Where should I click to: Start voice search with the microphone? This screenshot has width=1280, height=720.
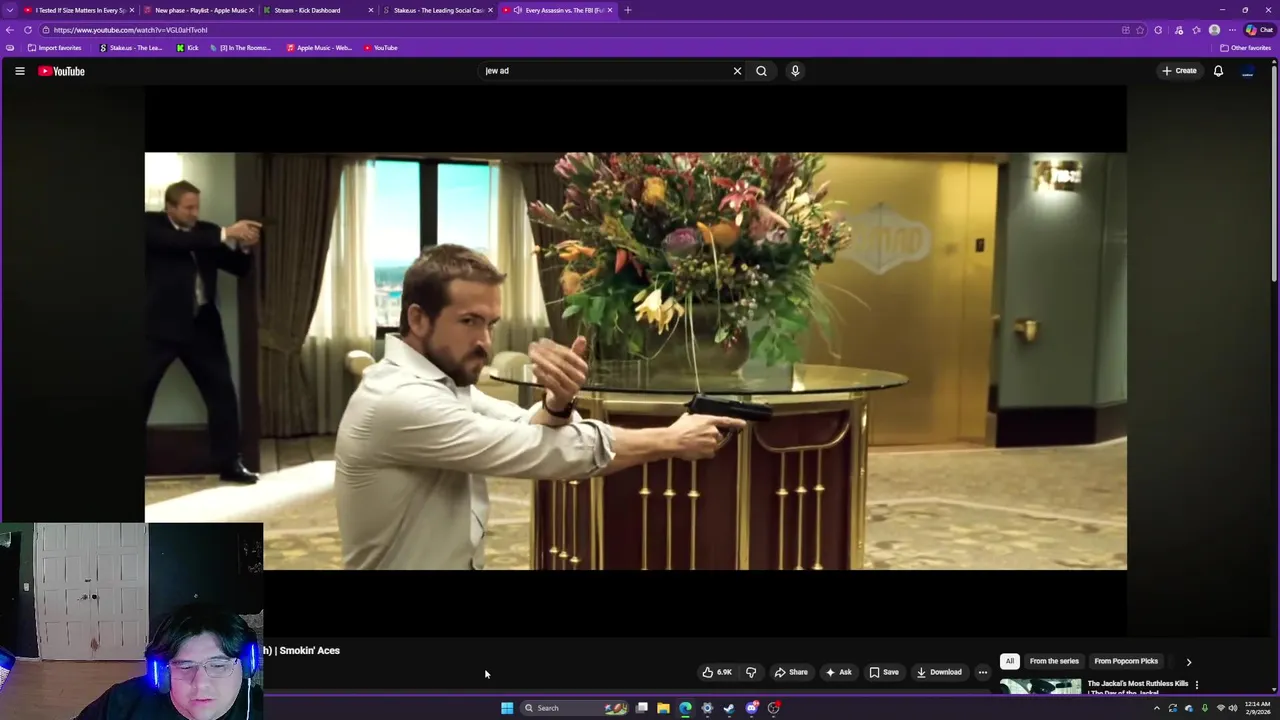pyautogui.click(x=795, y=71)
